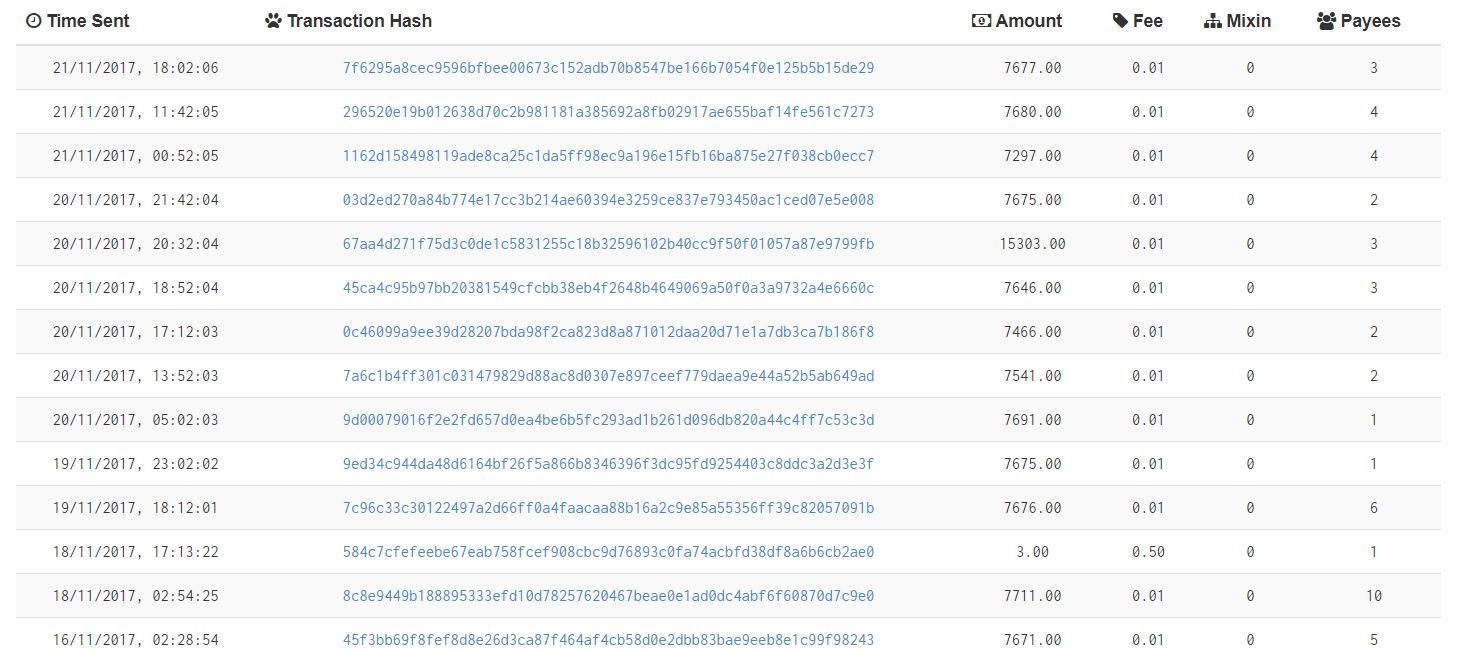Open the 3.00 payment hash 584c7cfefeebe
The height and width of the screenshot is (651, 1466).
pyautogui.click(x=608, y=552)
